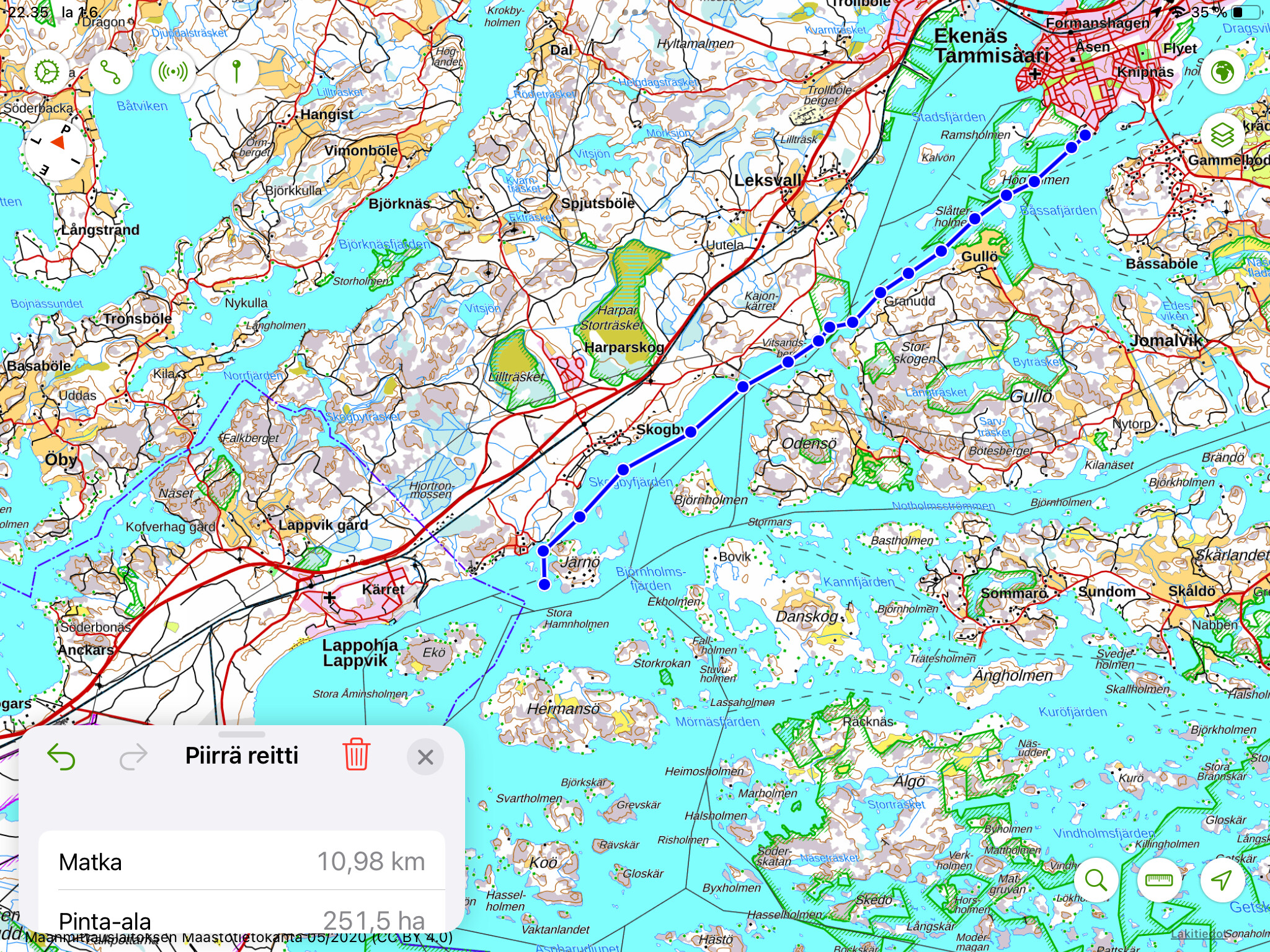
Task: Redo the removed route point
Action: (x=133, y=756)
